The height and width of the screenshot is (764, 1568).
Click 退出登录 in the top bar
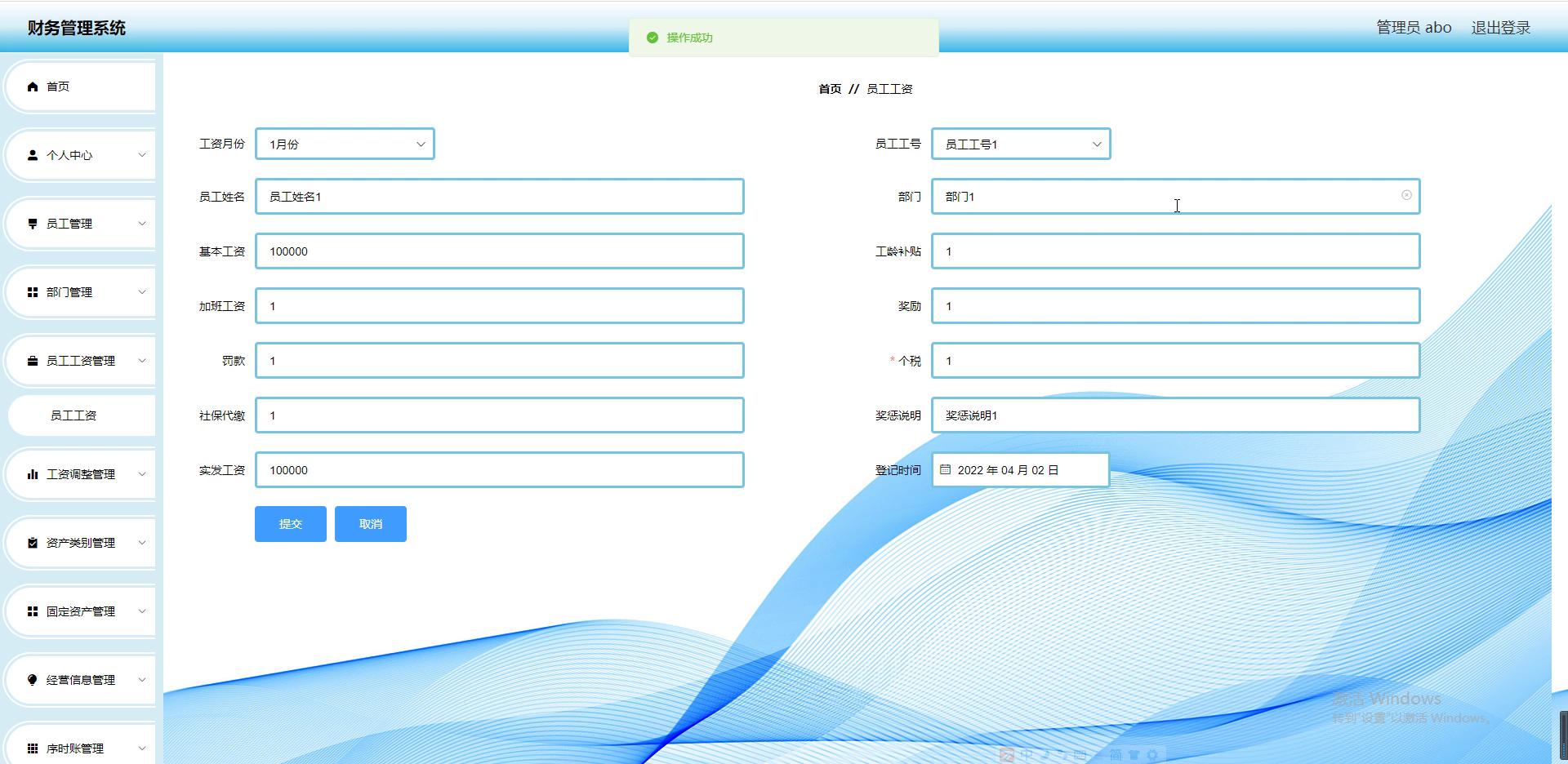click(1500, 27)
